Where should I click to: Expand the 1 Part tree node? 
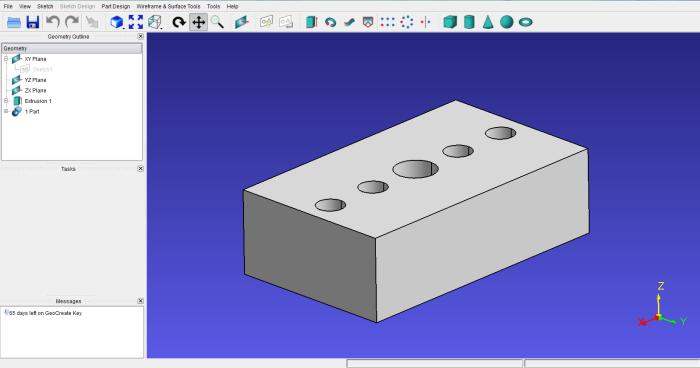(6, 111)
